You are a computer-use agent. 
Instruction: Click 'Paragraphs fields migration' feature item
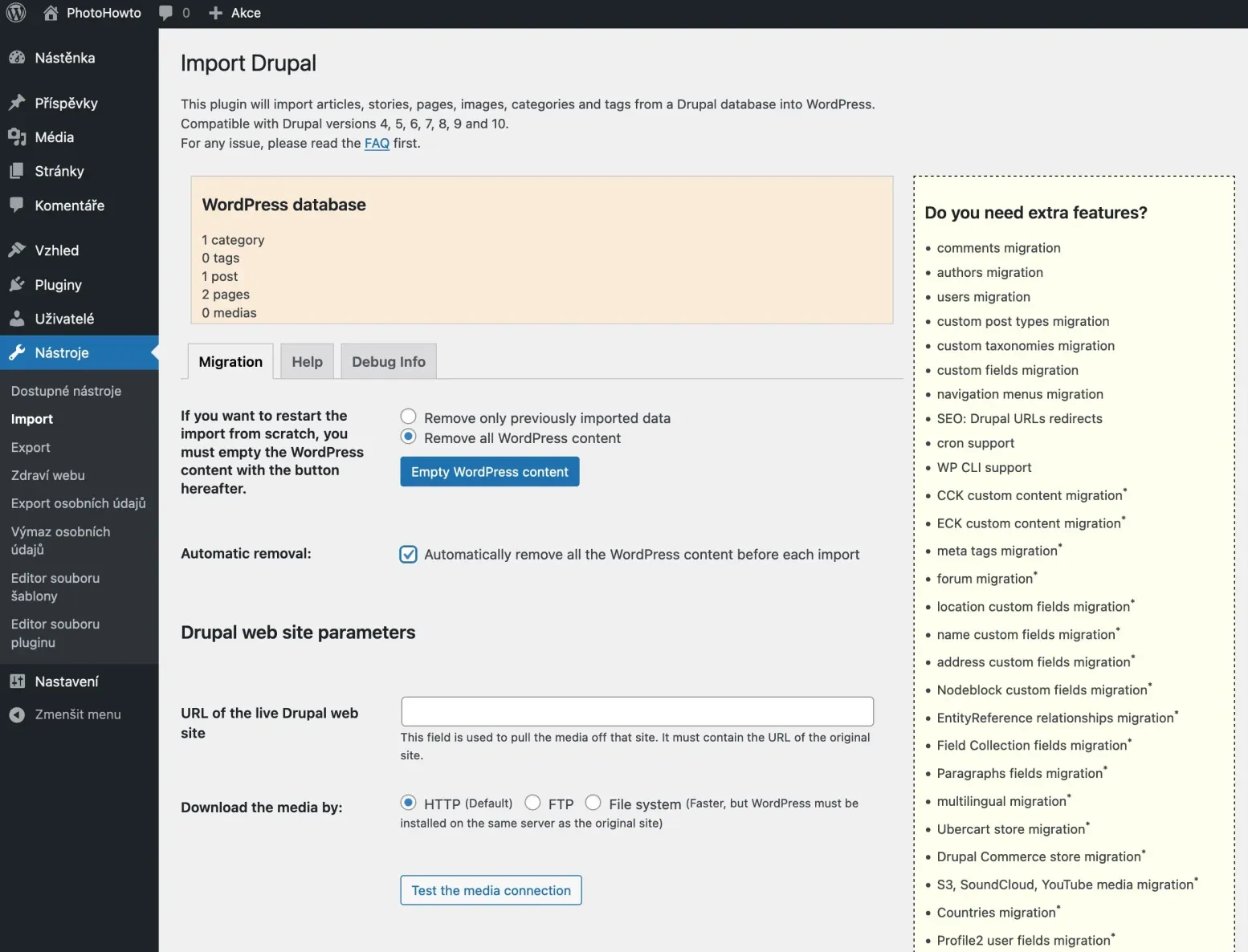pos(1020,773)
